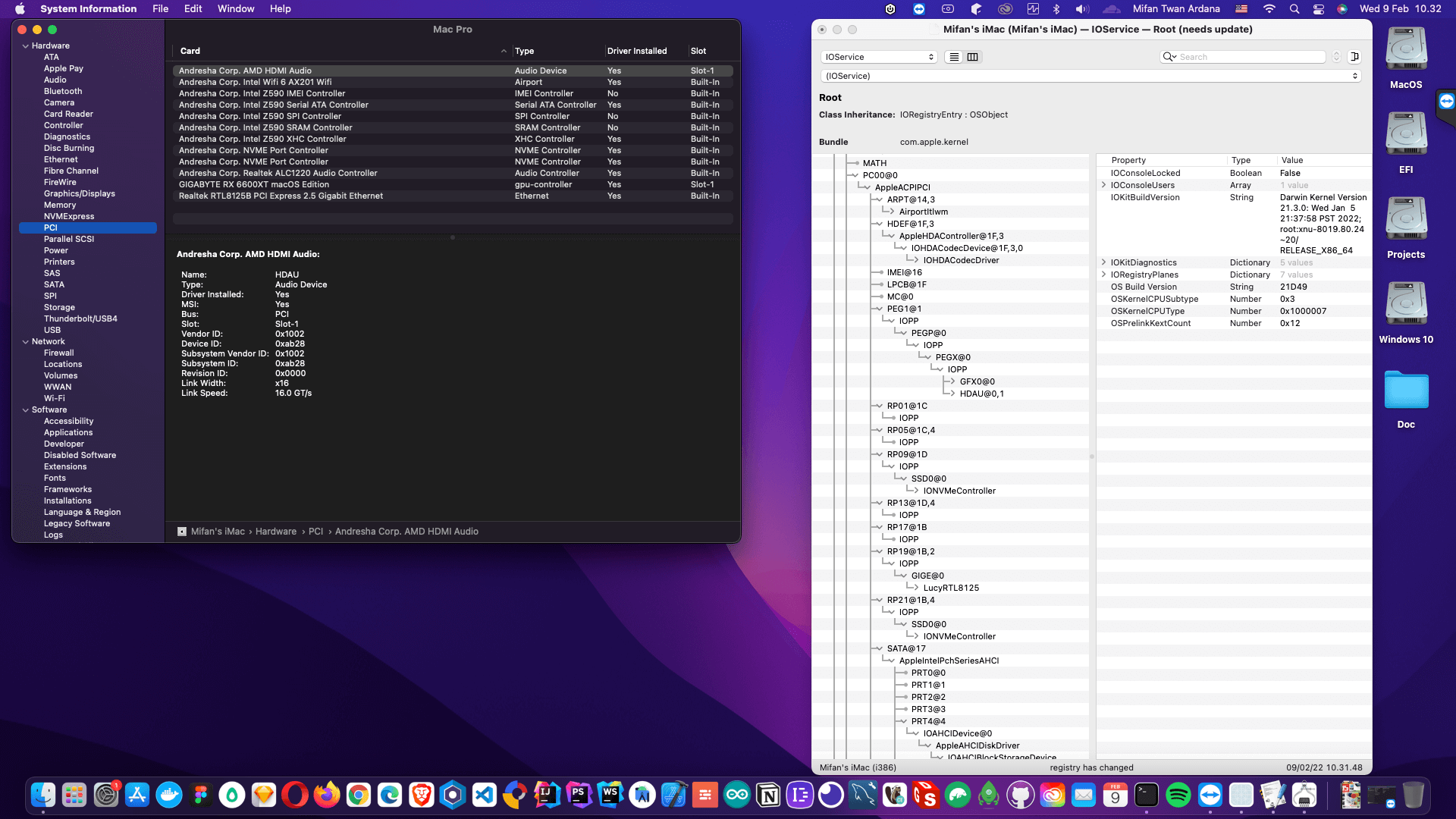The height and width of the screenshot is (819, 1456).
Task: Launch IntelliJ IDEA from the dock
Action: tap(547, 795)
